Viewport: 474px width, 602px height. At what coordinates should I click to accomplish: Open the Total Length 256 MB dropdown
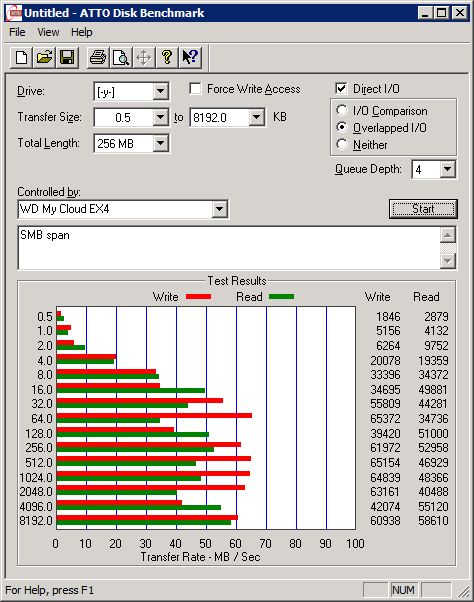(160, 144)
